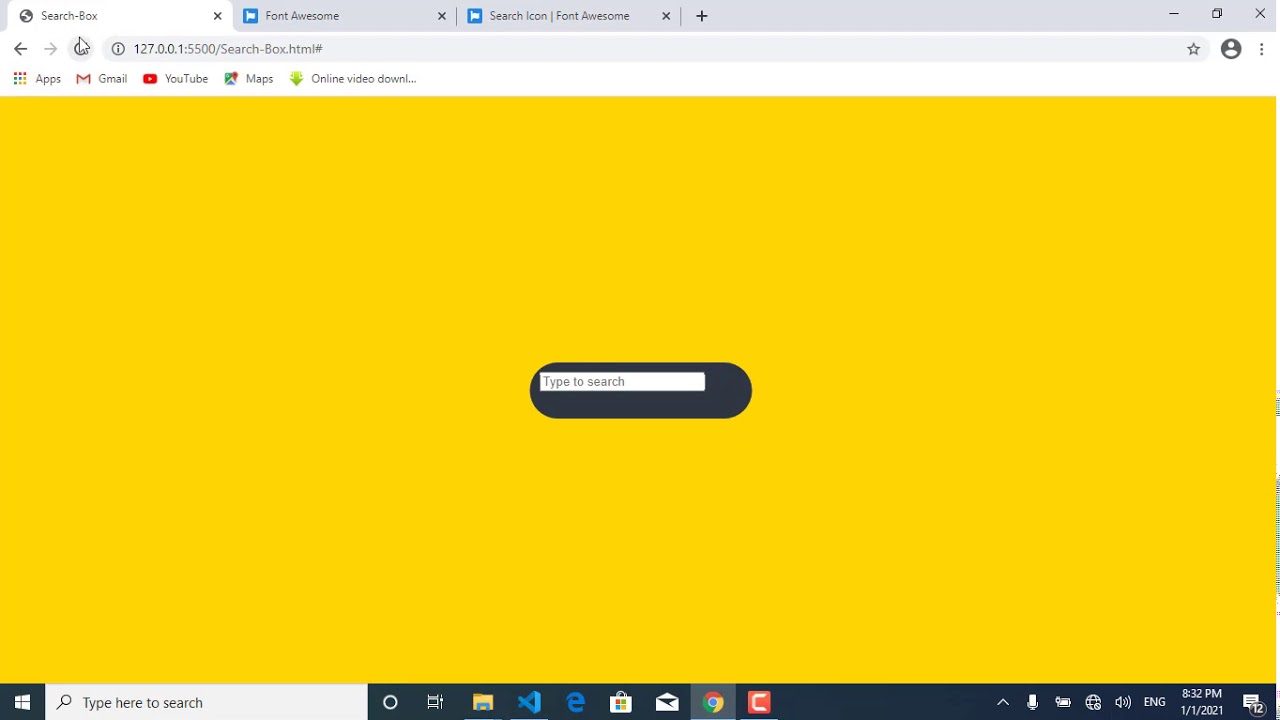The image size is (1280, 720).
Task: Bookmark this page with the star icon
Action: [x=1193, y=49]
